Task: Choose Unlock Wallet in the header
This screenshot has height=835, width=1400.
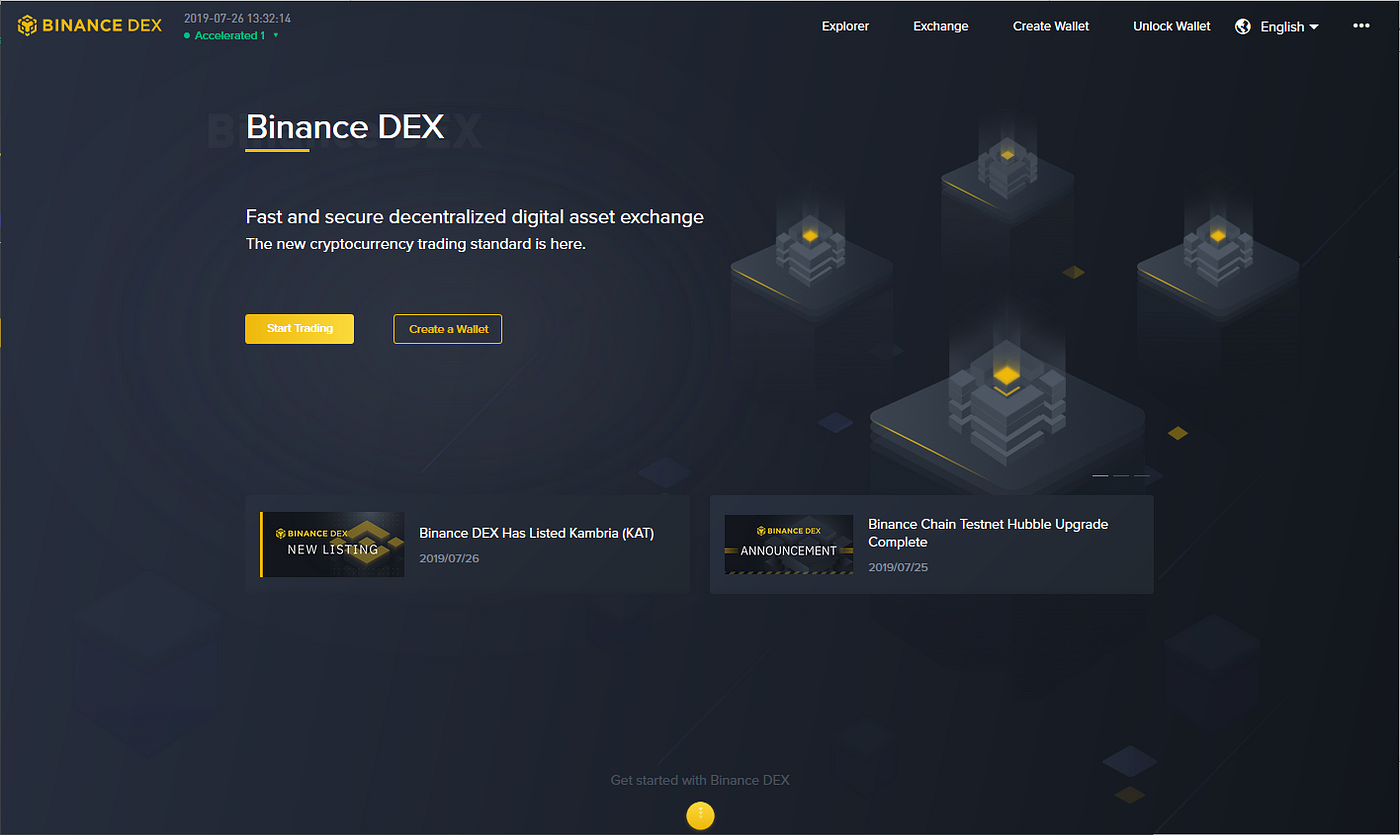Action: point(1172,26)
